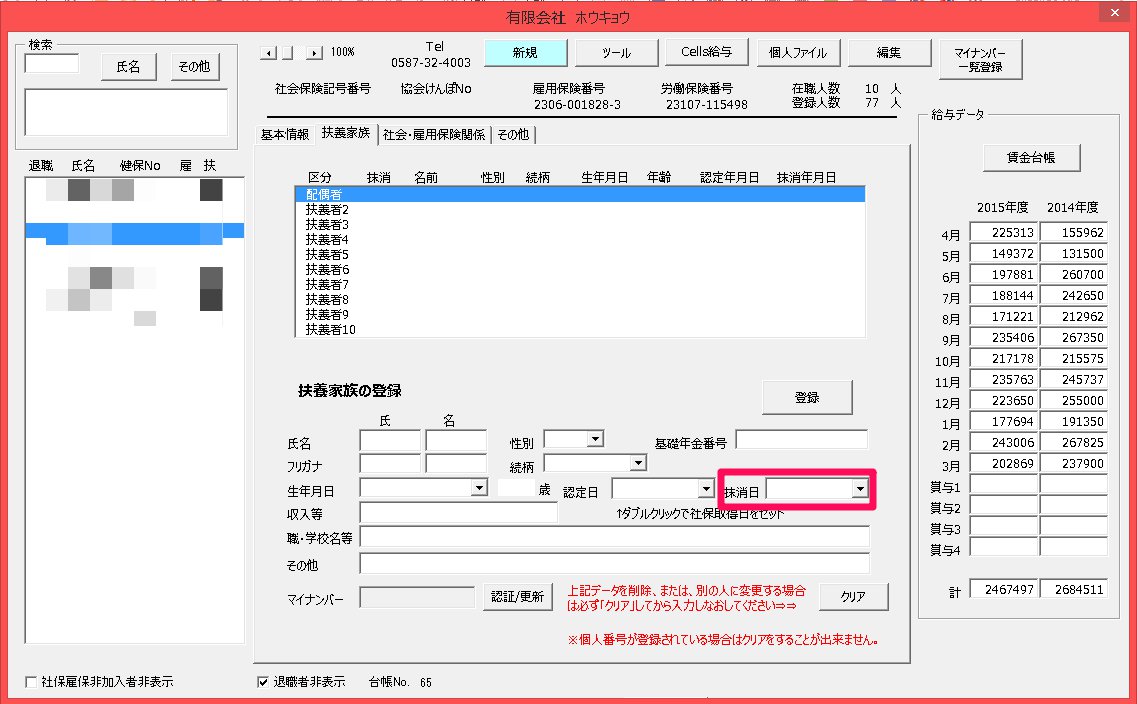The image size is (1137, 704).
Task: Click the 2014年度 賞与4 field
Action: coord(1074,547)
